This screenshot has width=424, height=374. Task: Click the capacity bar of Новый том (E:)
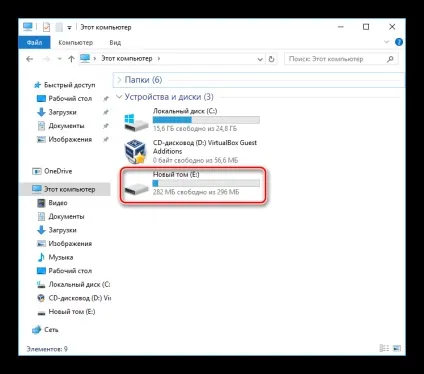[206, 183]
